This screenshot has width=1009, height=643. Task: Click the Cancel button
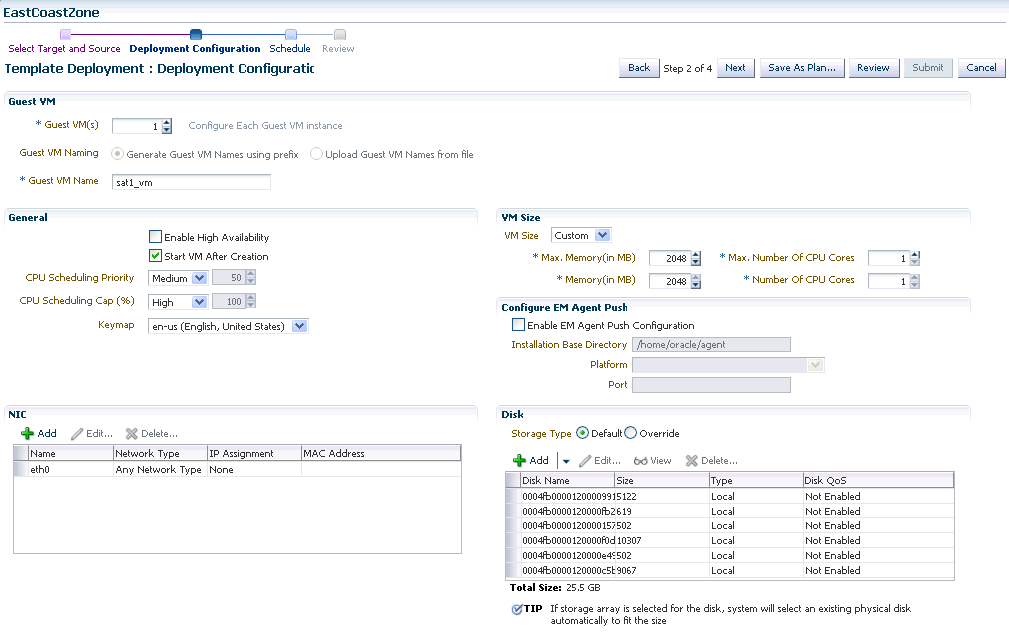[x=981, y=68]
